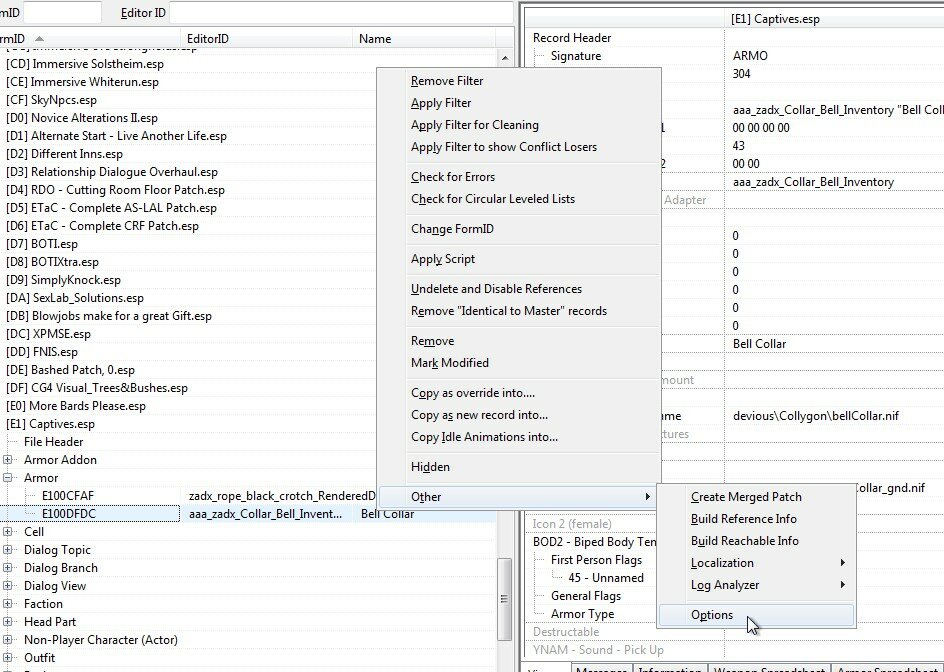Expand the Non-Player Character (Actor) group
The width and height of the screenshot is (944, 672).
click(x=8, y=640)
